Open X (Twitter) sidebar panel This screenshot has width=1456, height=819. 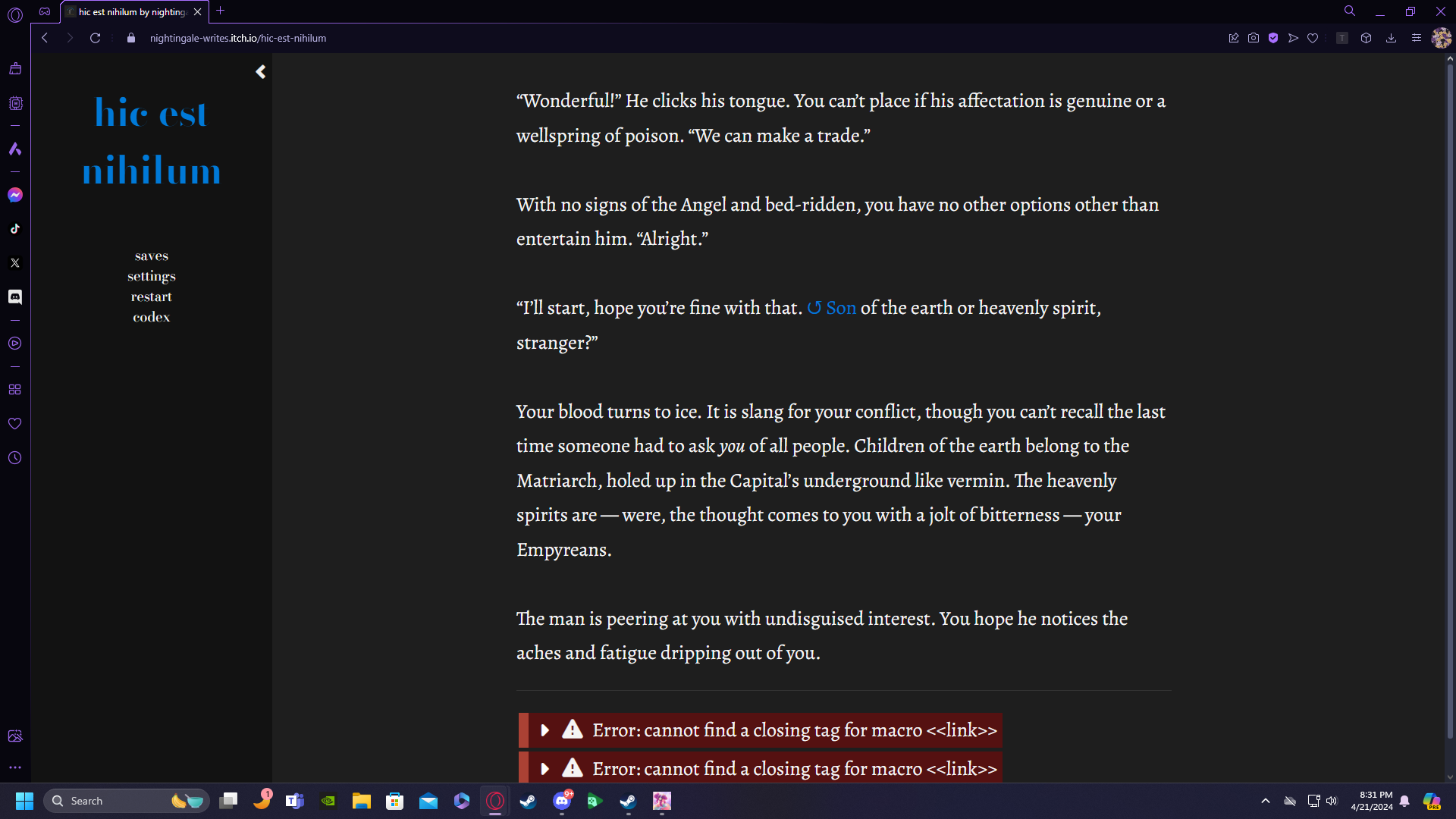pyautogui.click(x=15, y=263)
